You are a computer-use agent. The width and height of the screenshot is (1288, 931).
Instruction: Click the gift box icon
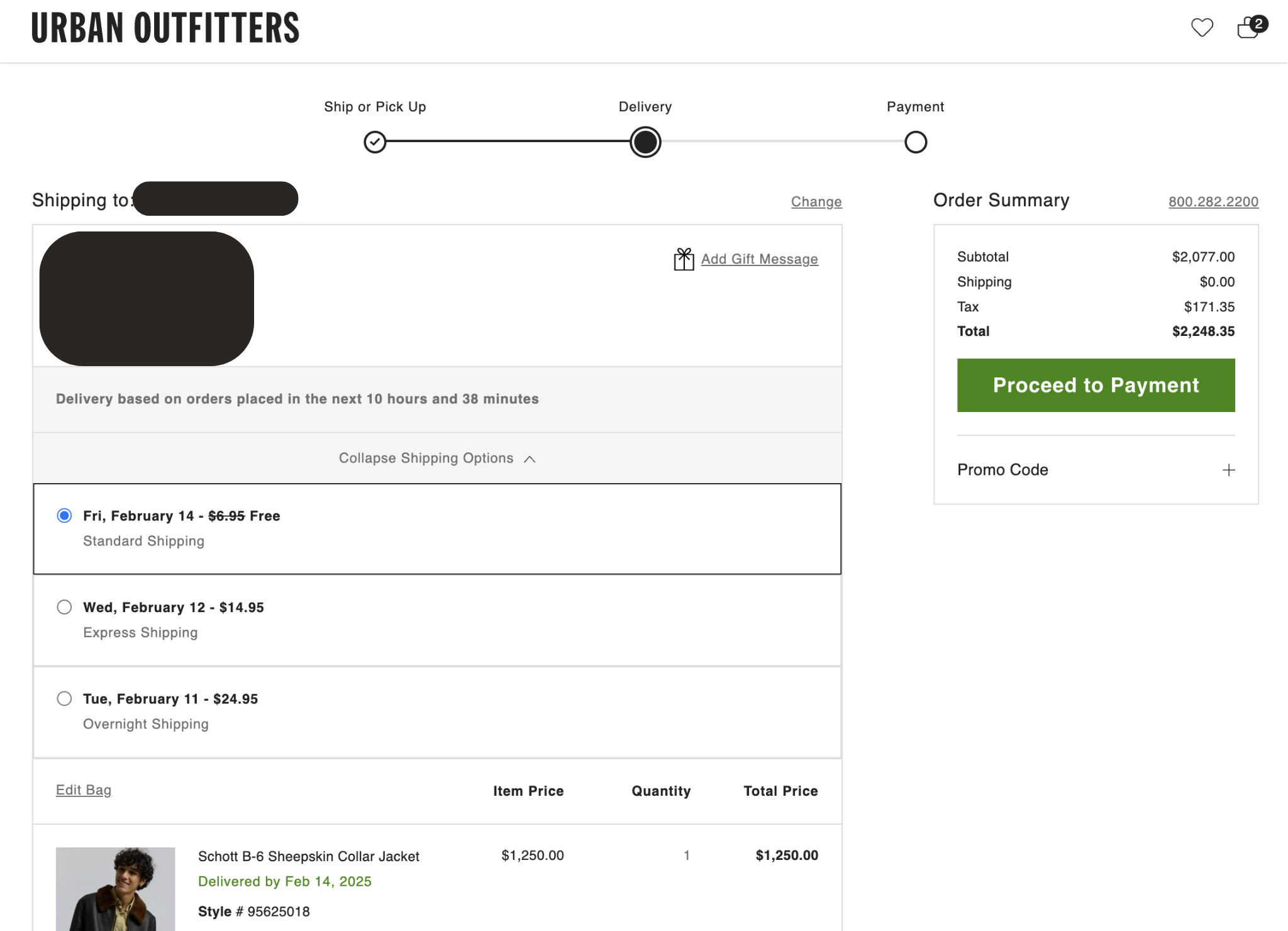684,259
